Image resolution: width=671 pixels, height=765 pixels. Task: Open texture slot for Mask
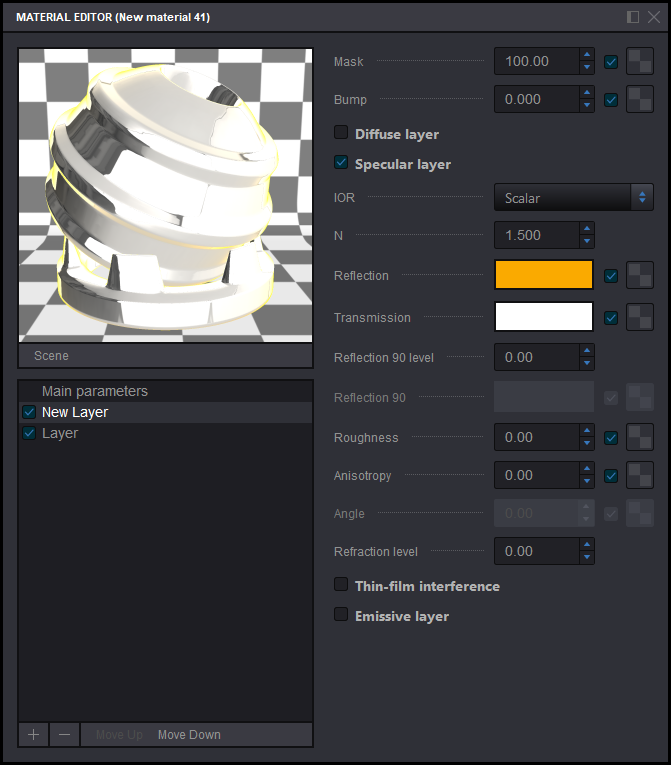(x=640, y=61)
